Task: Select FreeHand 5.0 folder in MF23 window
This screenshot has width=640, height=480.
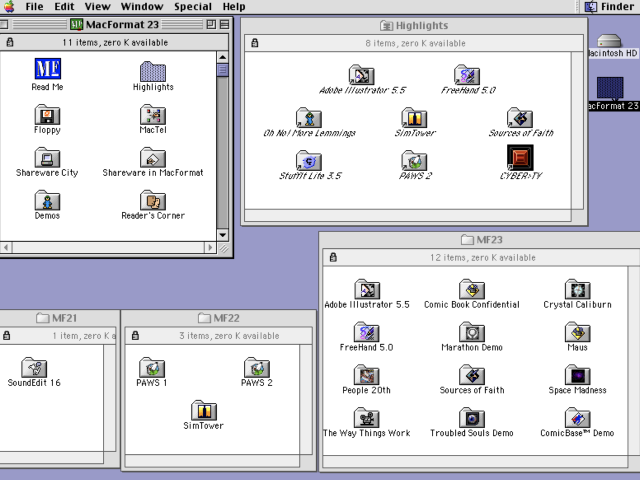Action: pyautogui.click(x=367, y=332)
